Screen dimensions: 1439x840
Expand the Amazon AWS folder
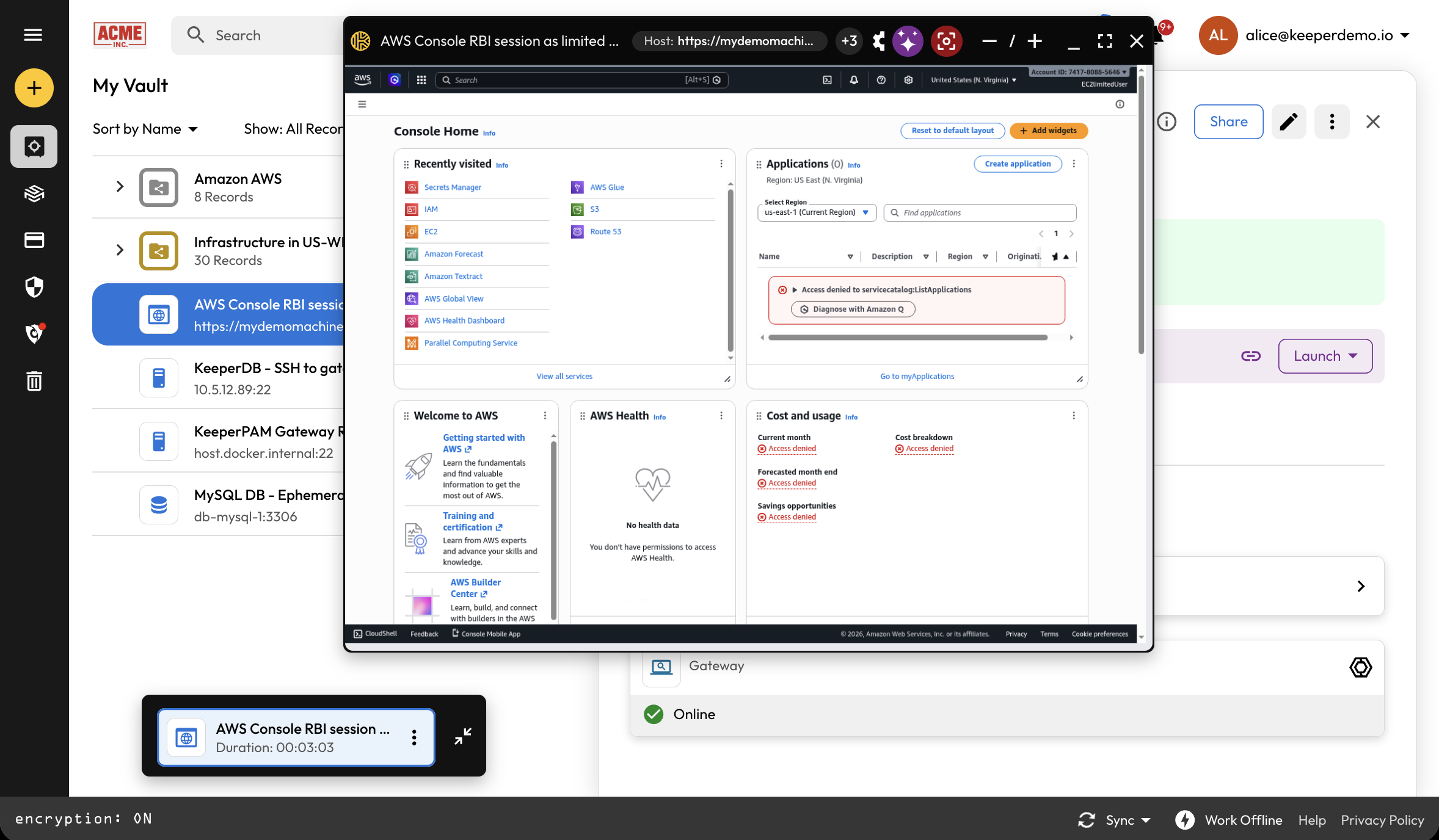point(120,187)
